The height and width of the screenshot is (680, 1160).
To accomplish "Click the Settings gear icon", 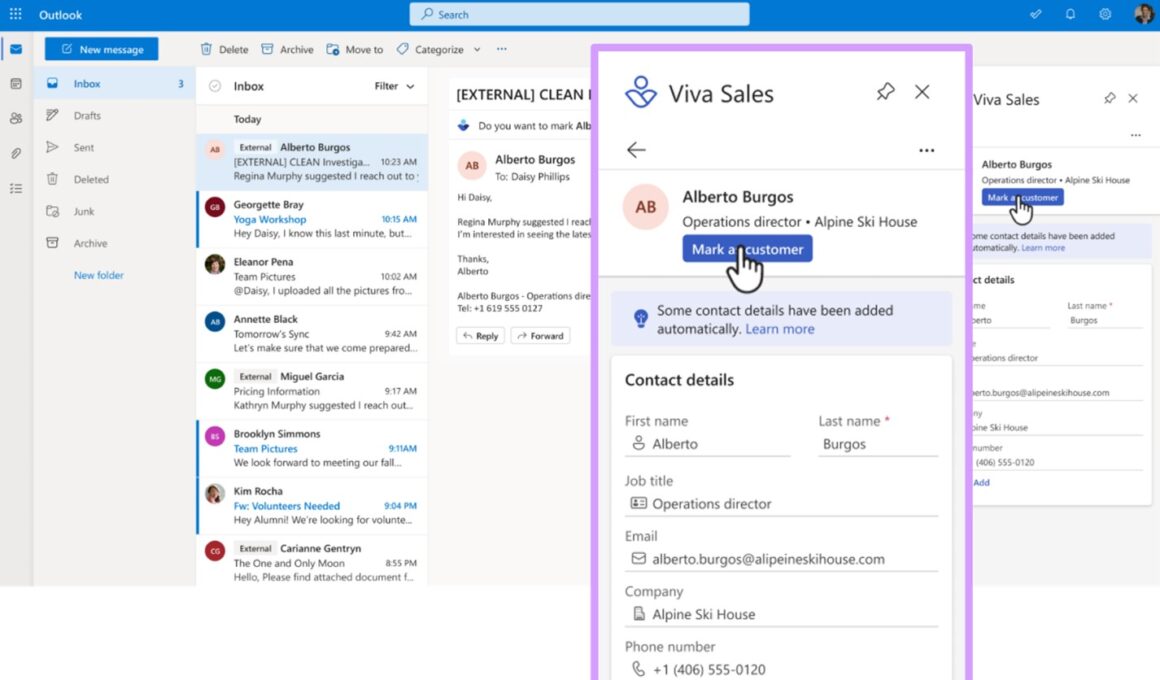I will click(x=1105, y=14).
